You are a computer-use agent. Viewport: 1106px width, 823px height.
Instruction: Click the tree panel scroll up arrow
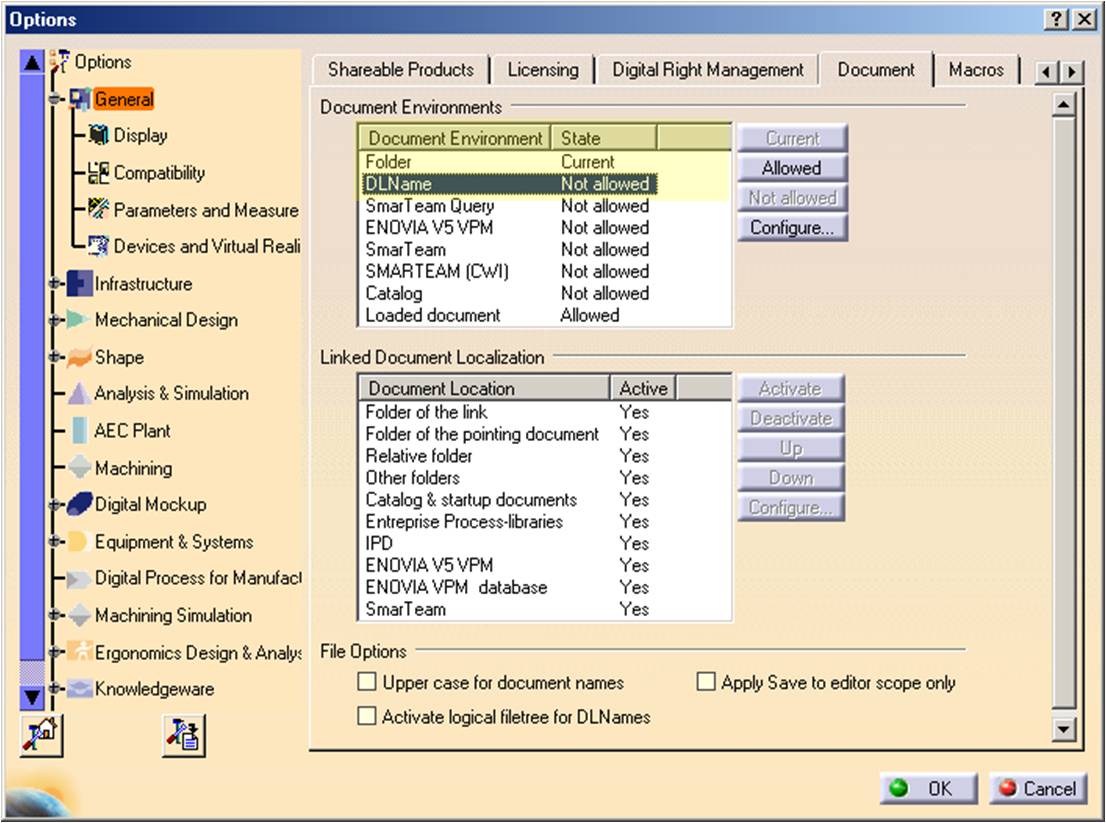(x=32, y=62)
